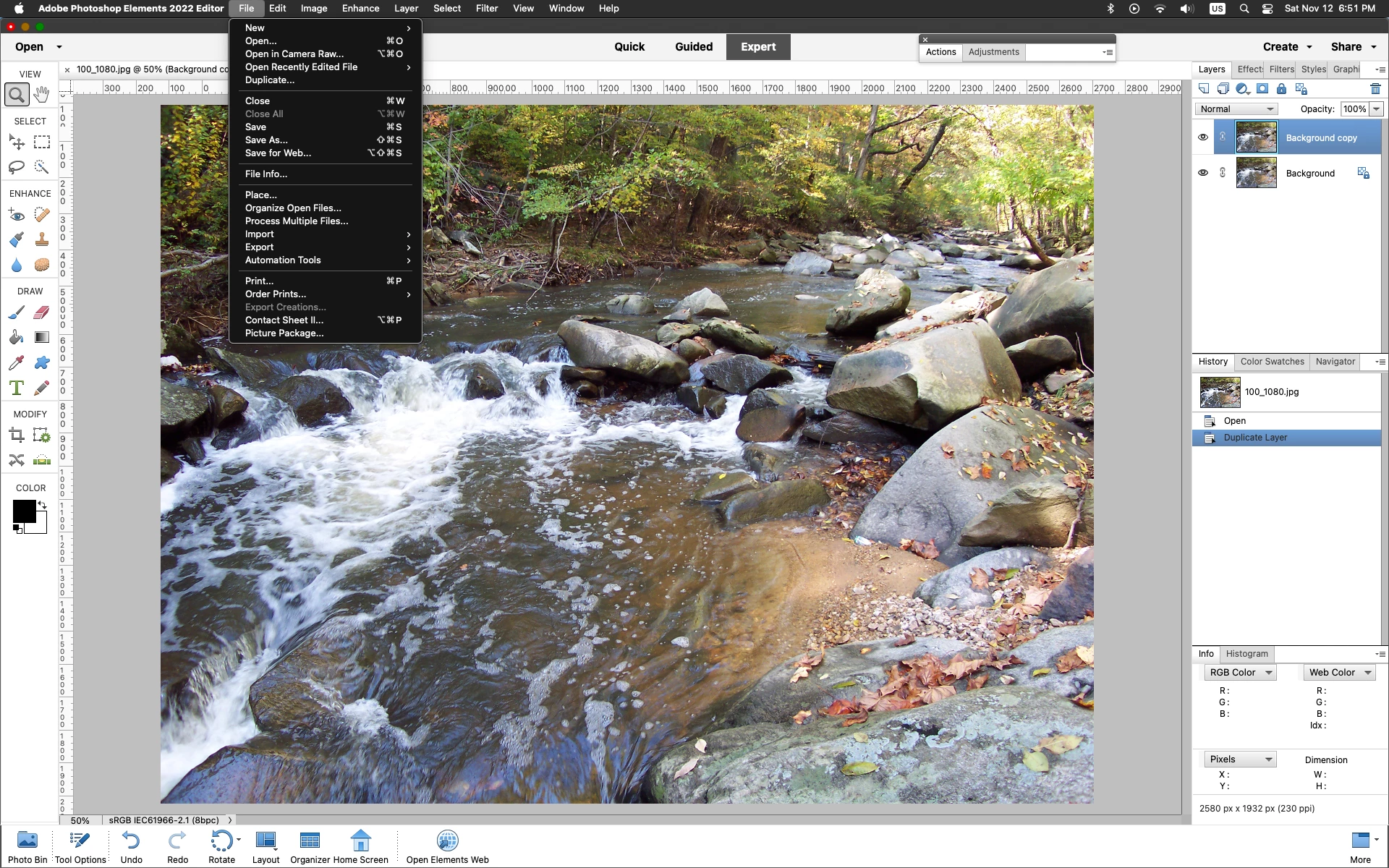1389x868 pixels.
Task: Open the RGB Color readout dropdown
Action: [x=1240, y=673]
